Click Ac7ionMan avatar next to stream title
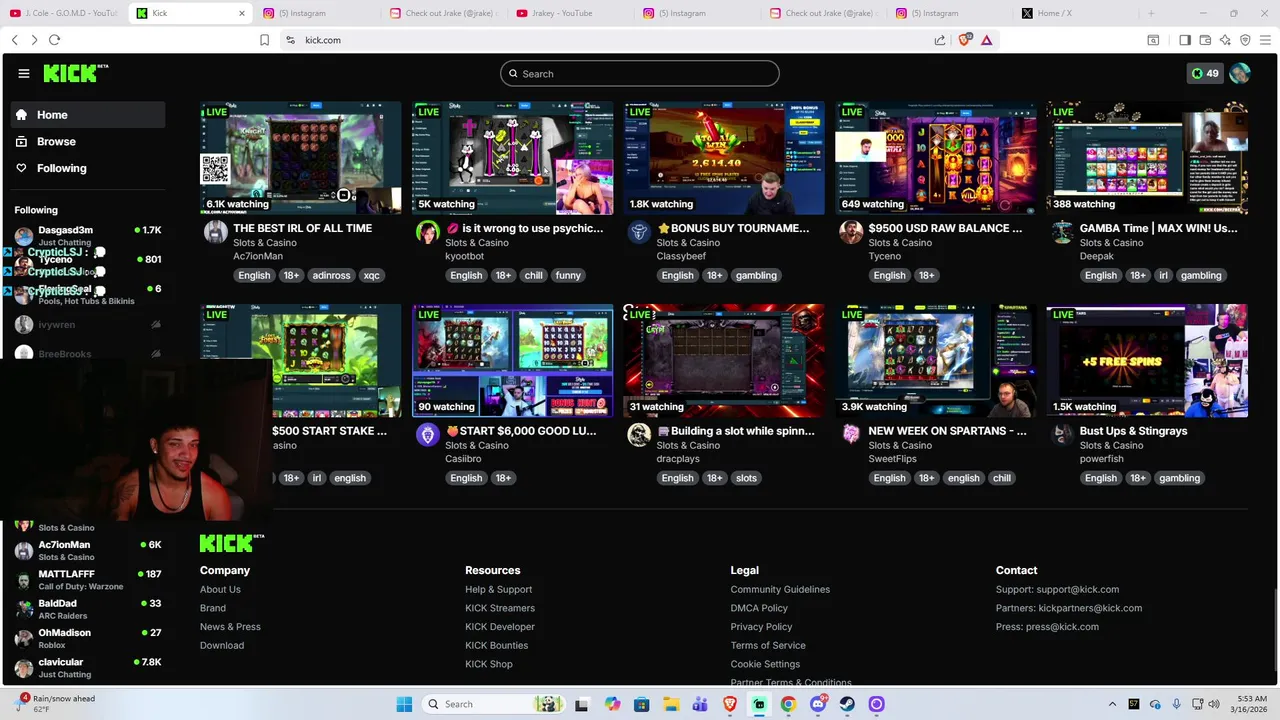Screen dimensions: 1280x720 click(215, 232)
